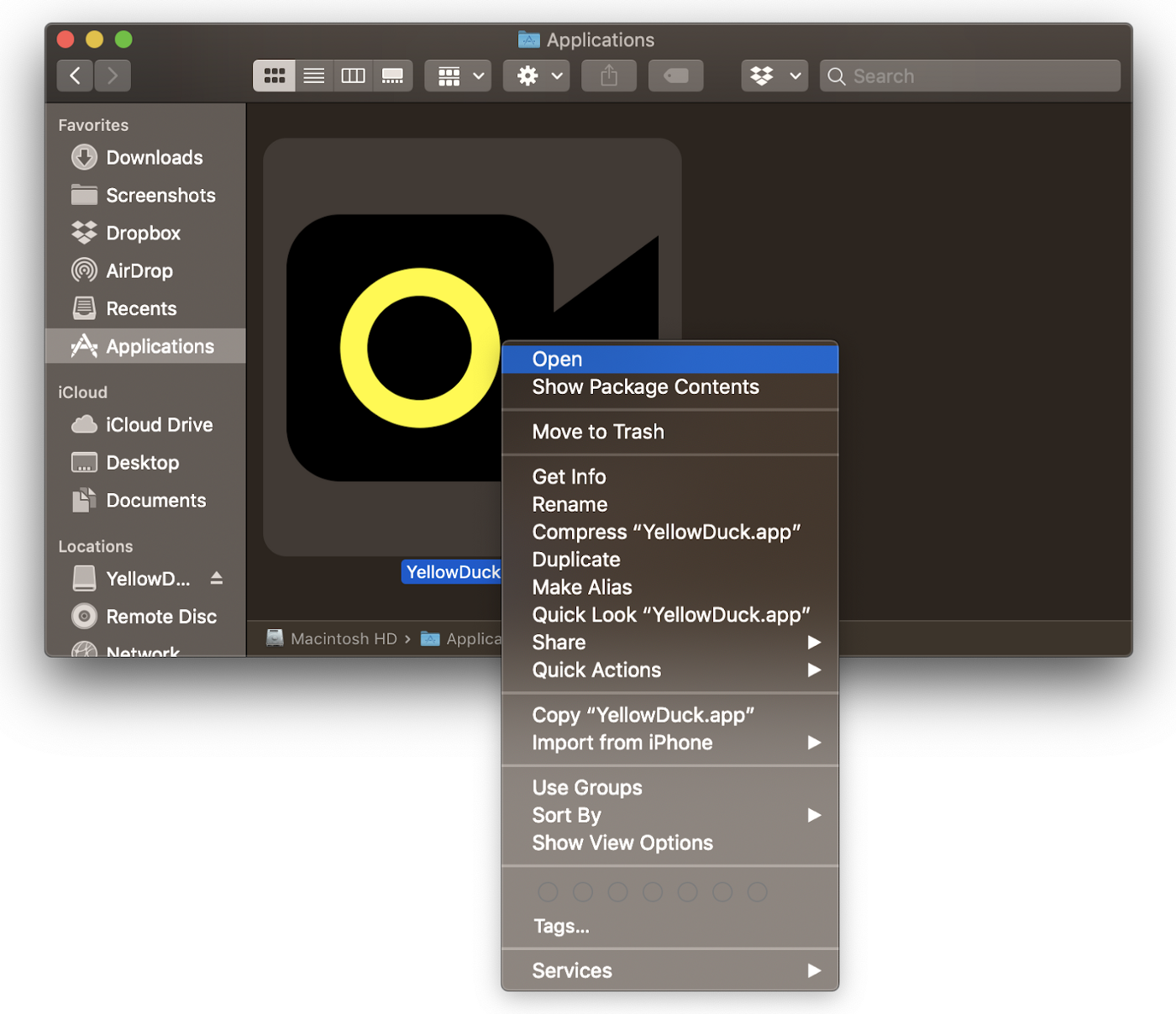Switch to gallery view

click(392, 76)
